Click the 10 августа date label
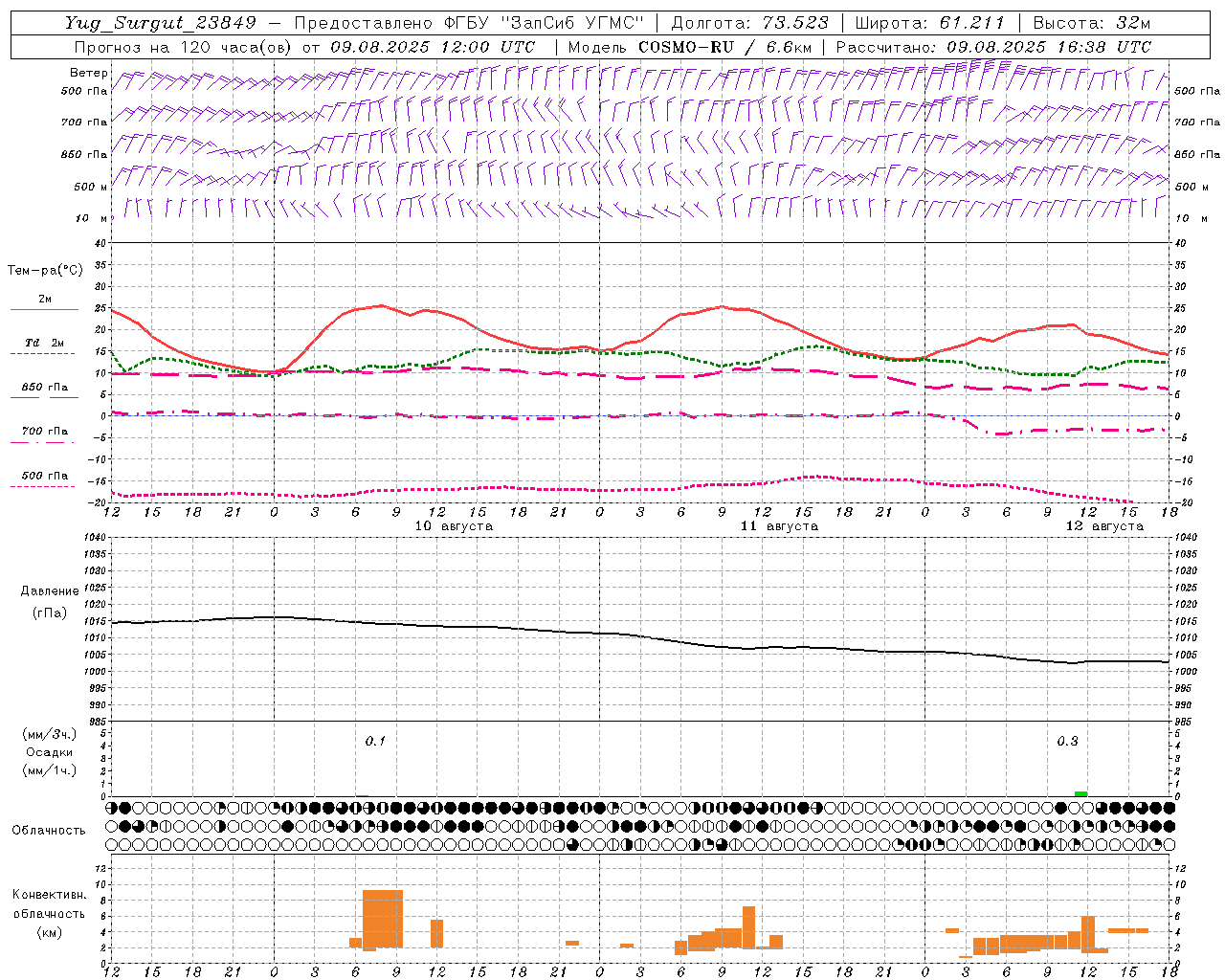Image resolution: width=1225 pixels, height=980 pixels. point(454,526)
